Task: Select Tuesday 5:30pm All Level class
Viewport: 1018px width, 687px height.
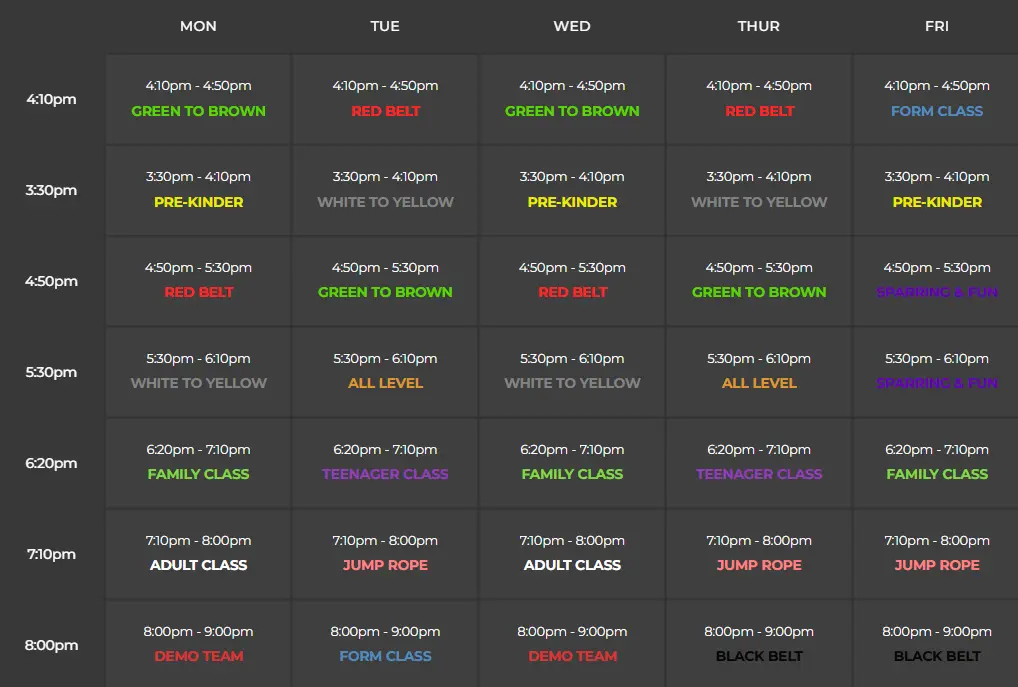Action: (385, 383)
